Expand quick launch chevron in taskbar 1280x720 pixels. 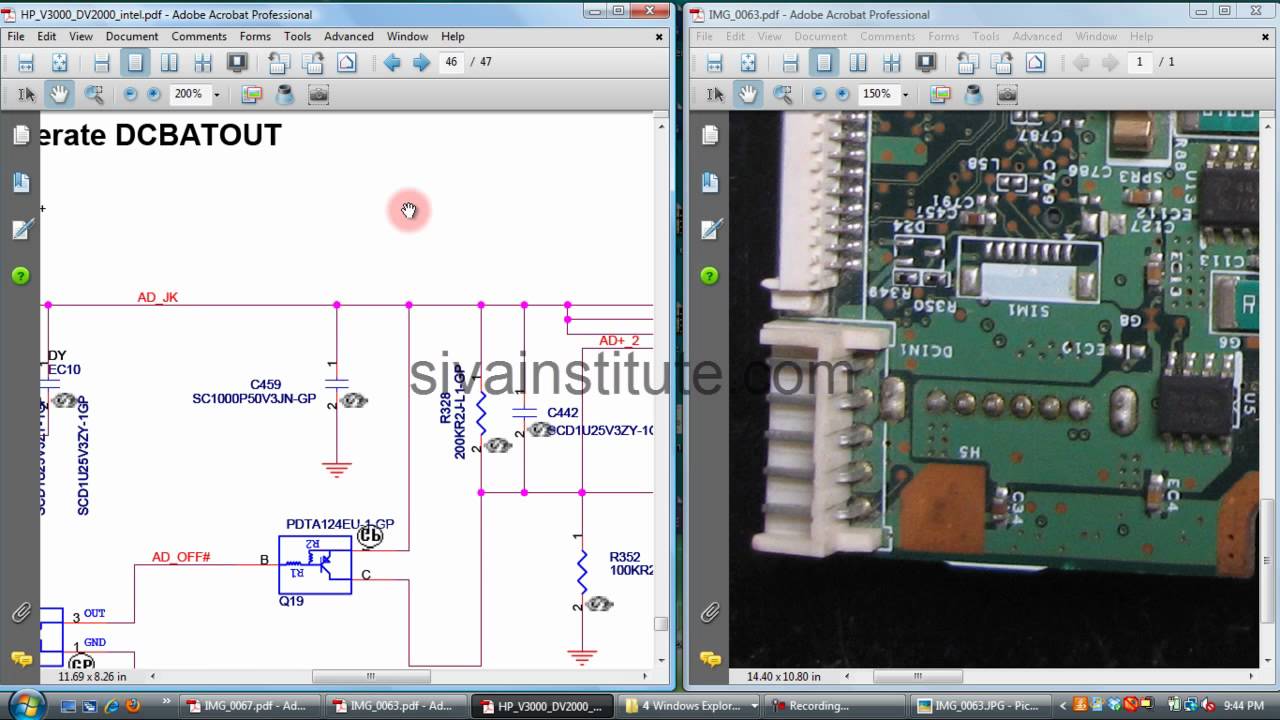pyautogui.click(x=166, y=701)
